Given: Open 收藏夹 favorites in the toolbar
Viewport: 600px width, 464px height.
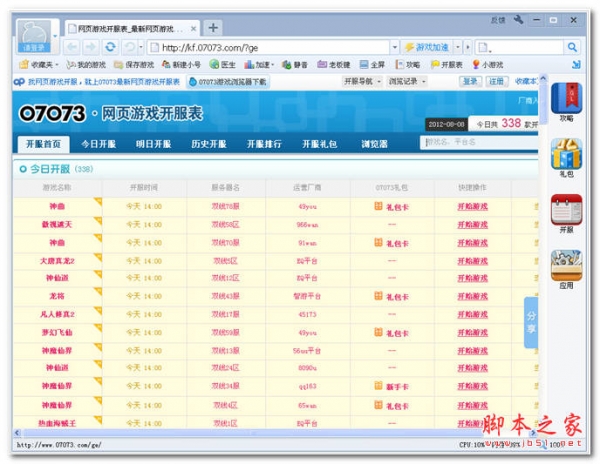Looking at the screenshot, I should [39, 65].
